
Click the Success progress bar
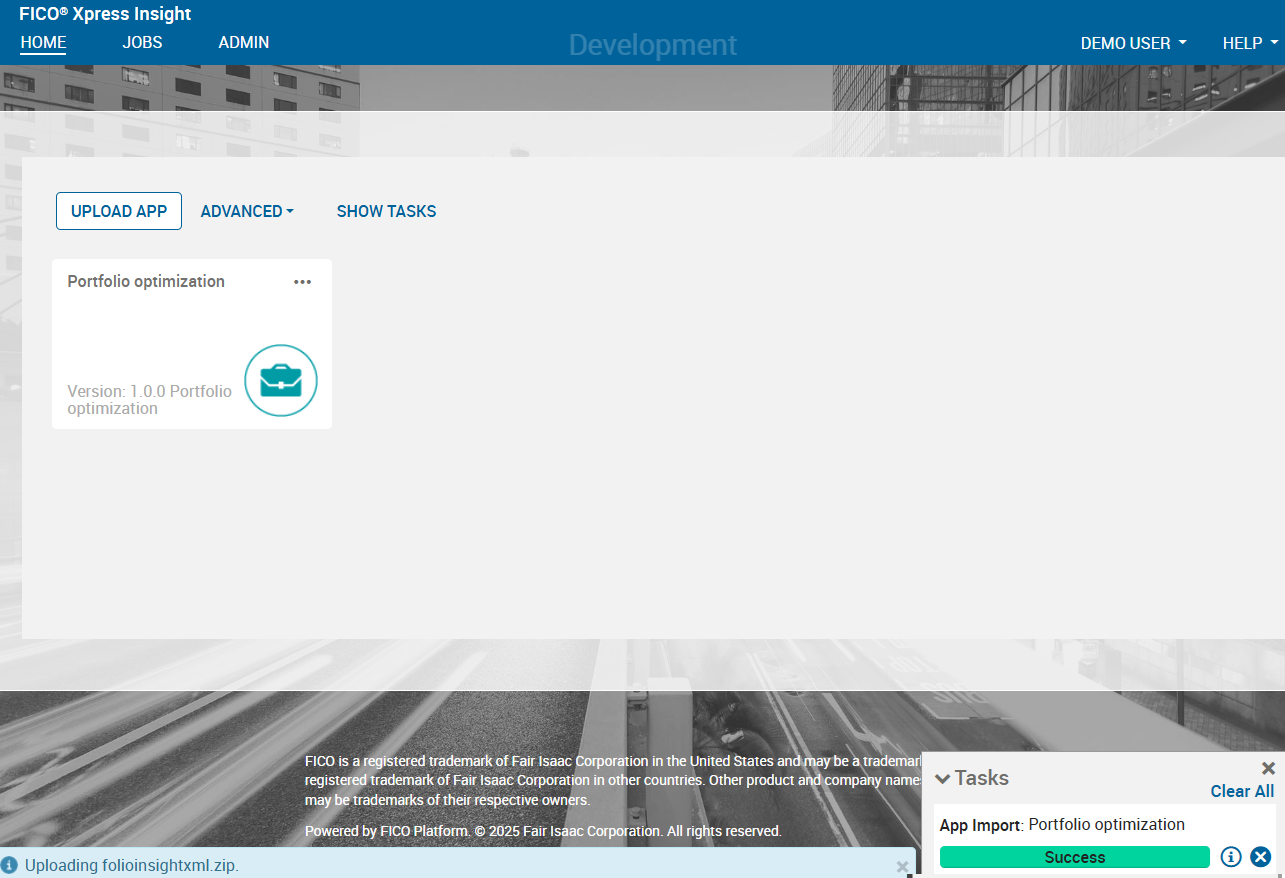click(1074, 857)
